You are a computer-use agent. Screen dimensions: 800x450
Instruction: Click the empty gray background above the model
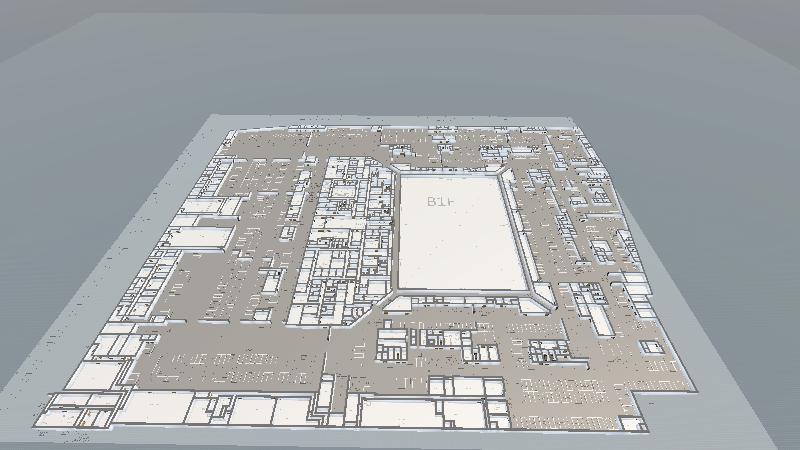tap(400, 60)
